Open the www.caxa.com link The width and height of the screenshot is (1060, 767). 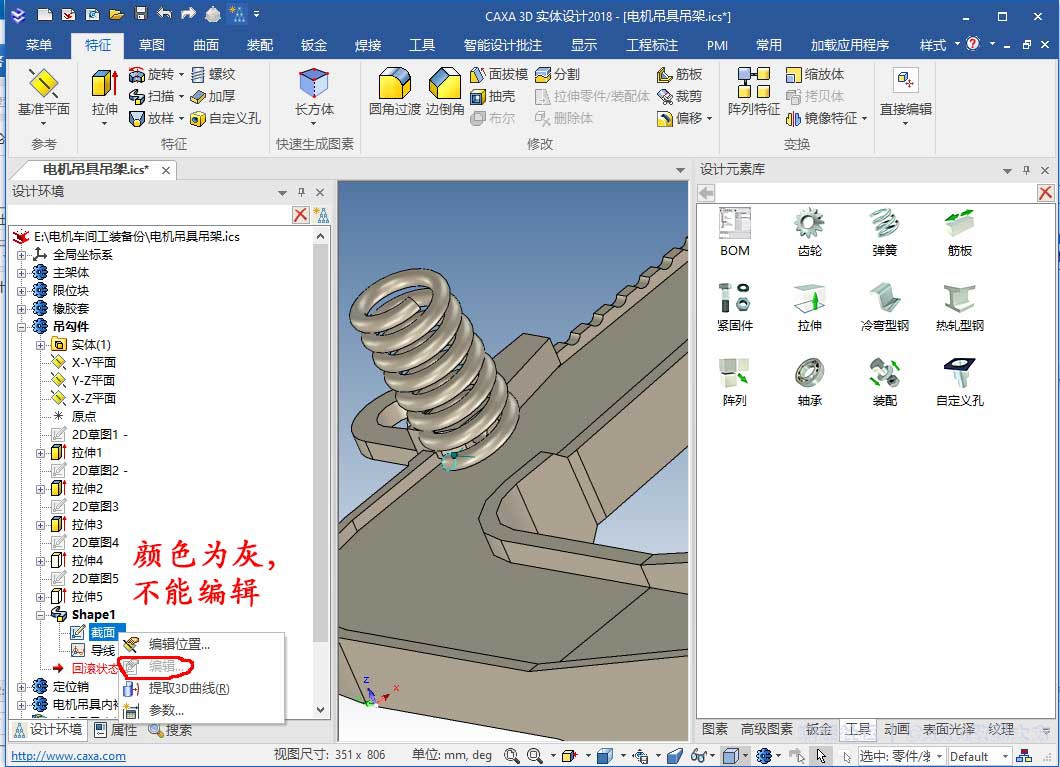pyautogui.click(x=68, y=756)
